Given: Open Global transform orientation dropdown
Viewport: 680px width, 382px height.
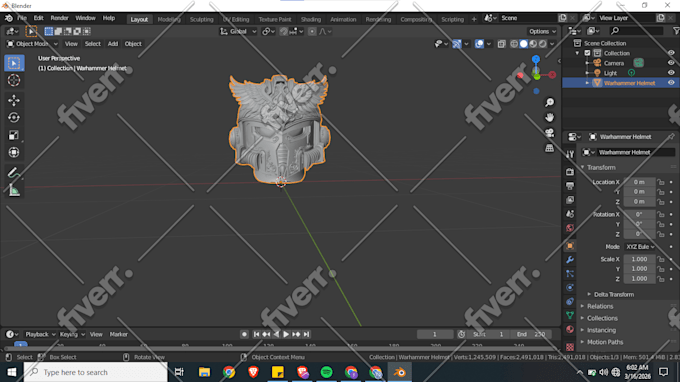Looking at the screenshot, I should tap(238, 31).
